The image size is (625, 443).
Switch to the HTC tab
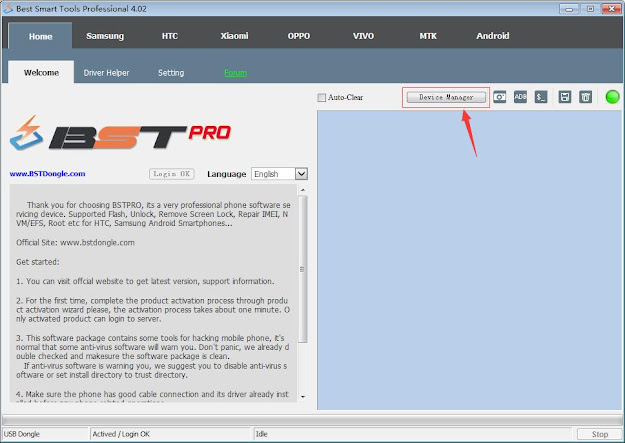(170, 36)
